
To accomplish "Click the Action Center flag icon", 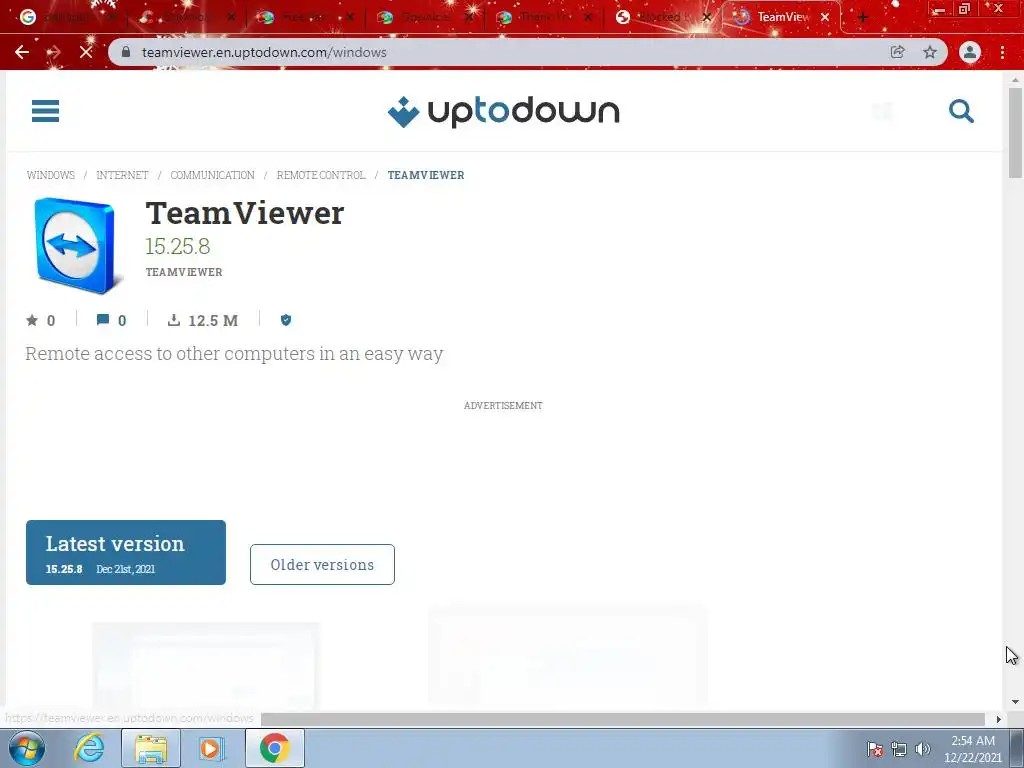I will click(x=875, y=749).
